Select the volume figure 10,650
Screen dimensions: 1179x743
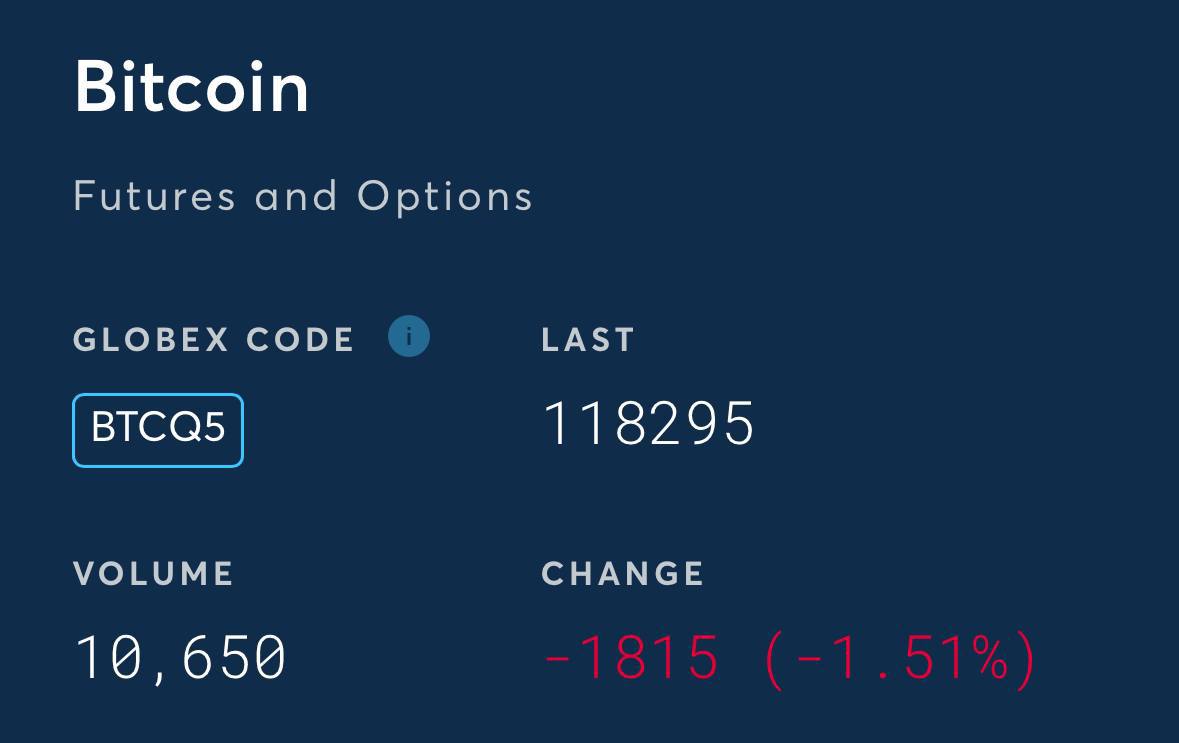(181, 659)
